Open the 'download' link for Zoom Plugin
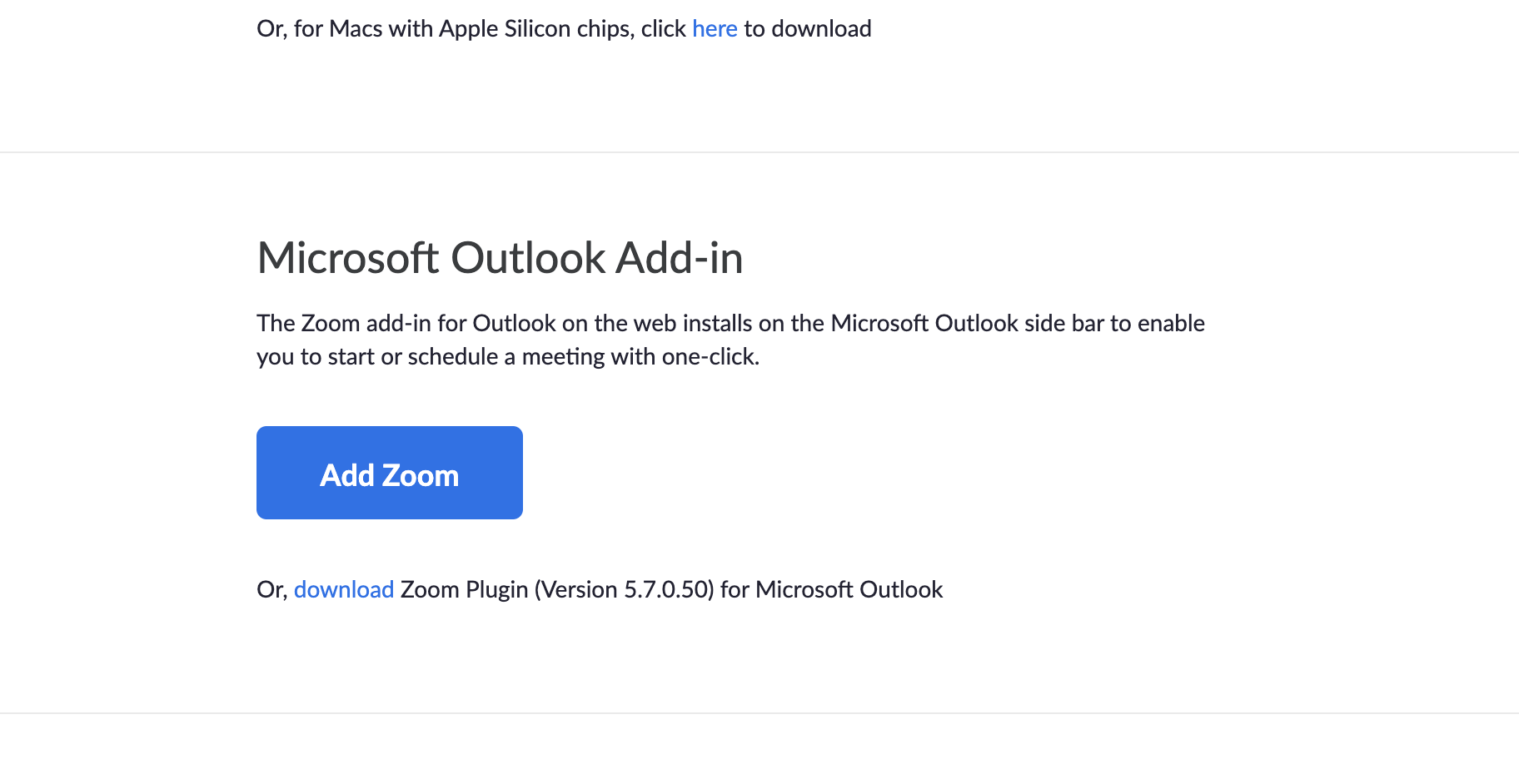Image resolution: width=1519 pixels, height=784 pixels. point(344,590)
